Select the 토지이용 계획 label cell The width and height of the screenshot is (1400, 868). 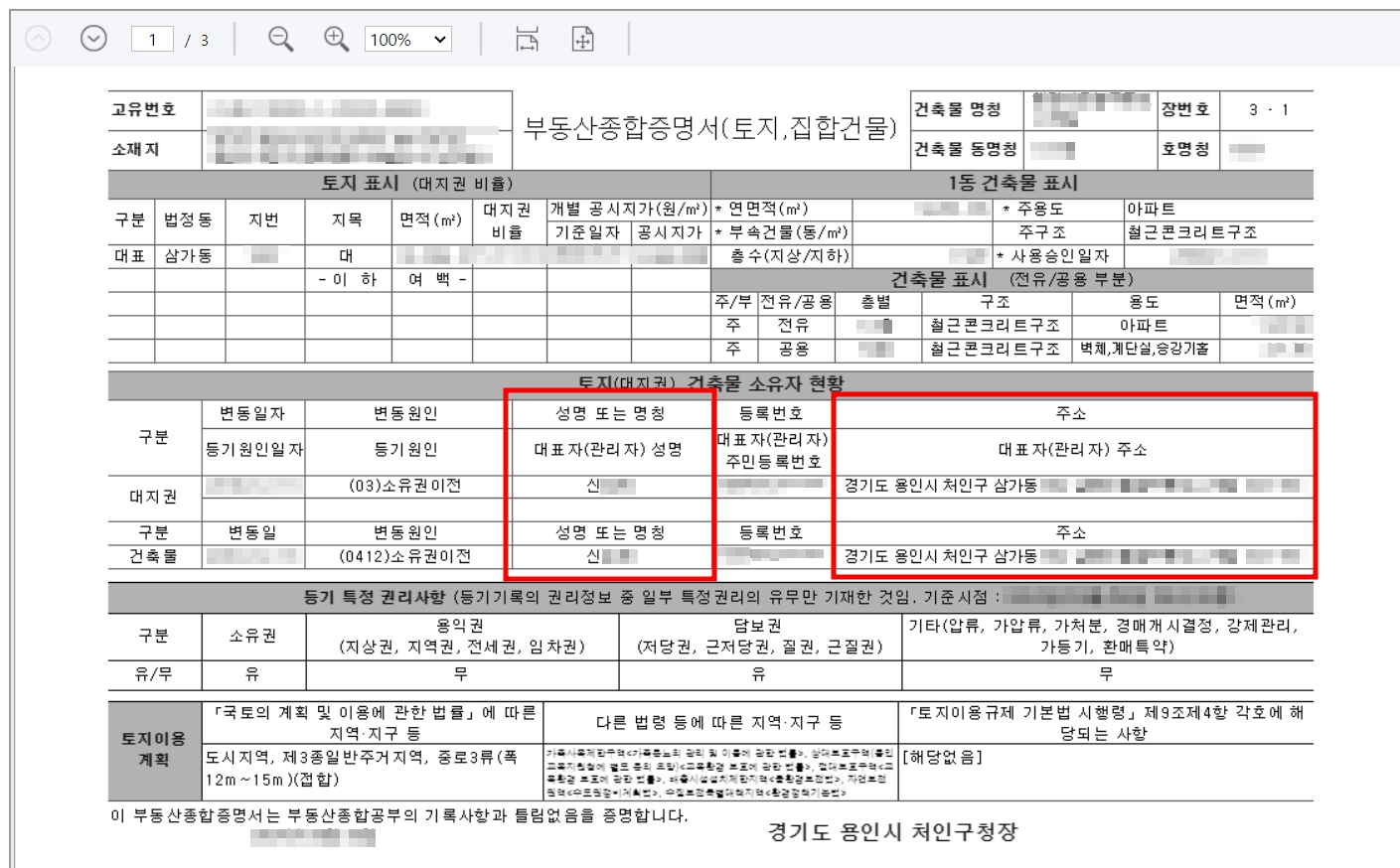[154, 749]
